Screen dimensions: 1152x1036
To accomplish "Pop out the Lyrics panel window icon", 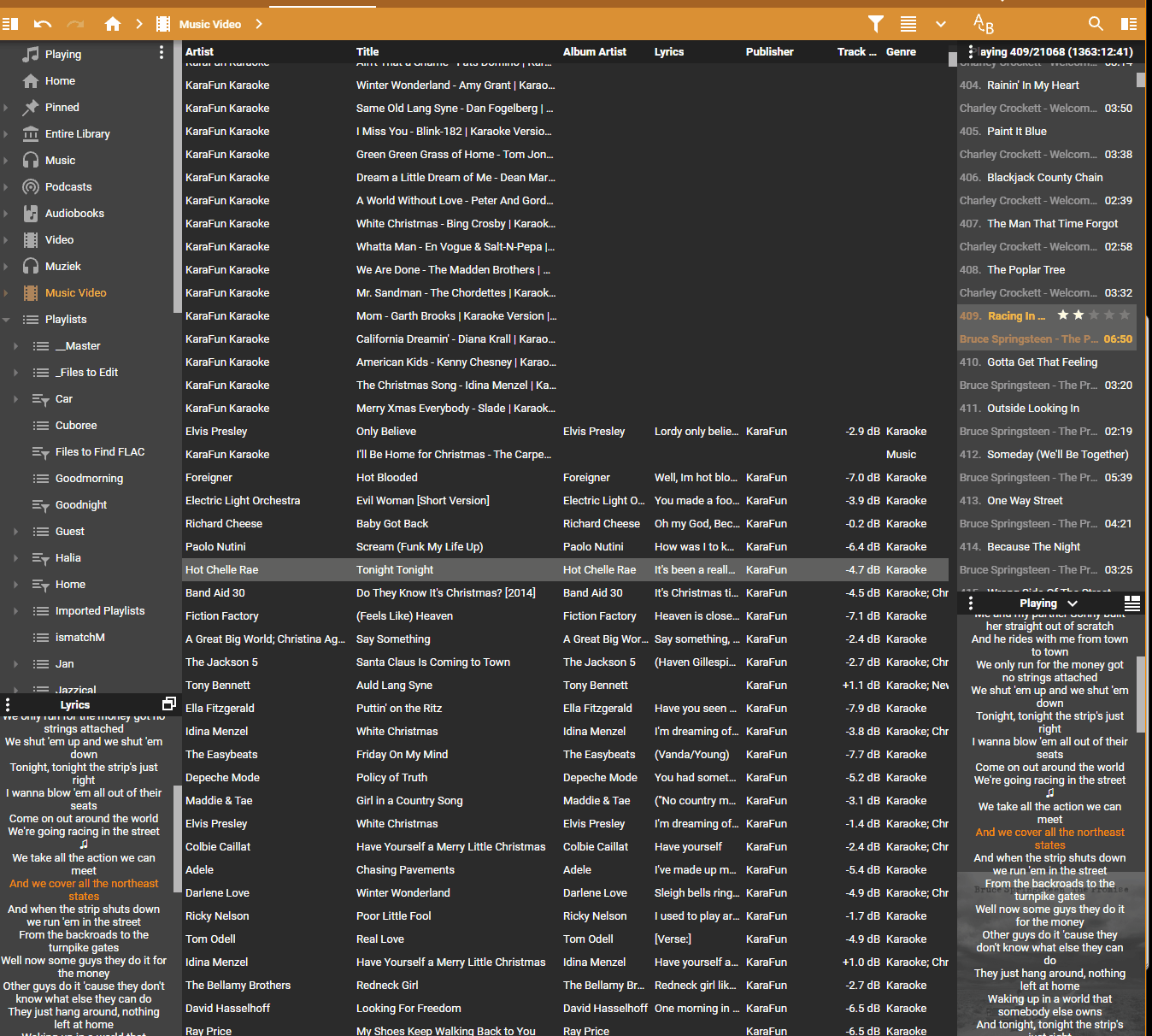I will [x=169, y=703].
